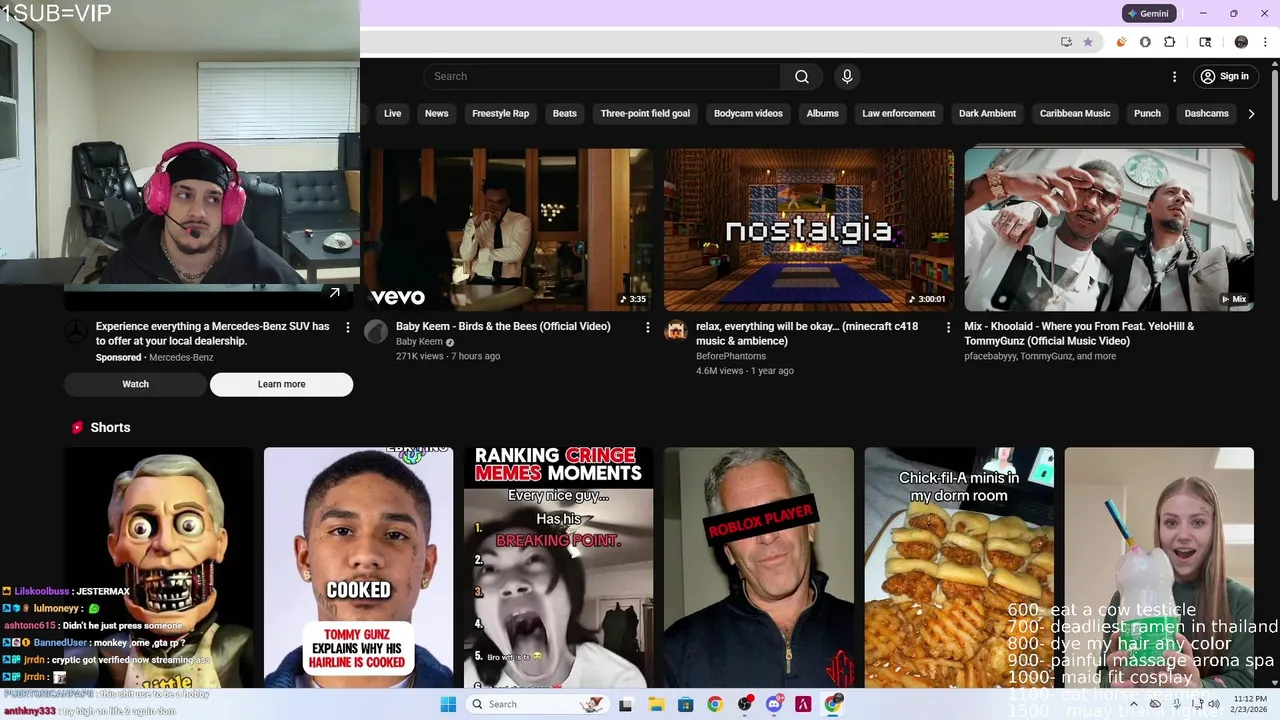
Task: Select the Beats filter chip
Action: point(565,113)
